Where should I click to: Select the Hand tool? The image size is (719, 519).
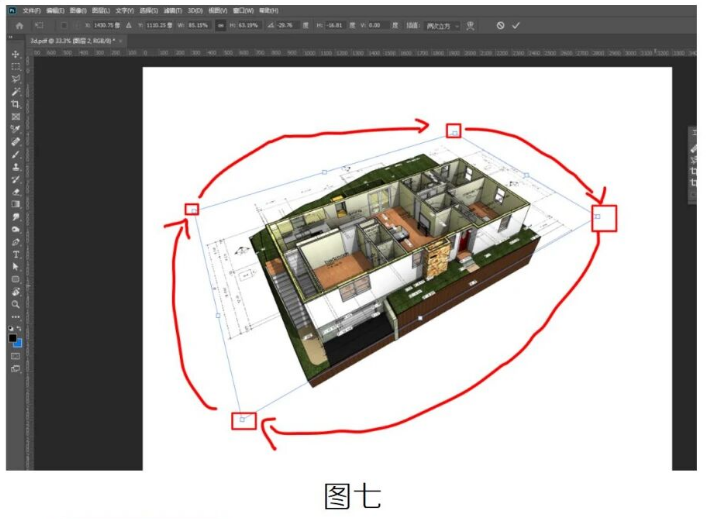16,292
